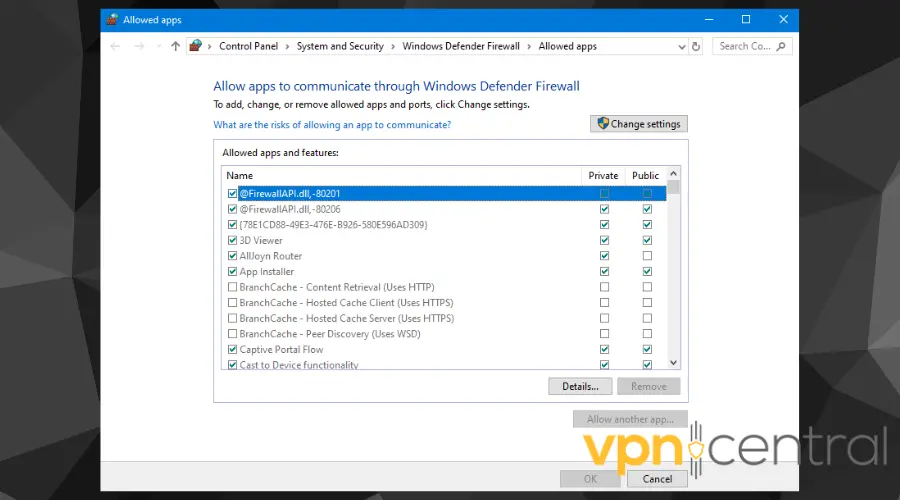Screen dimensions: 900x500
Task: Click the Back navigation arrow
Action: (x=115, y=46)
